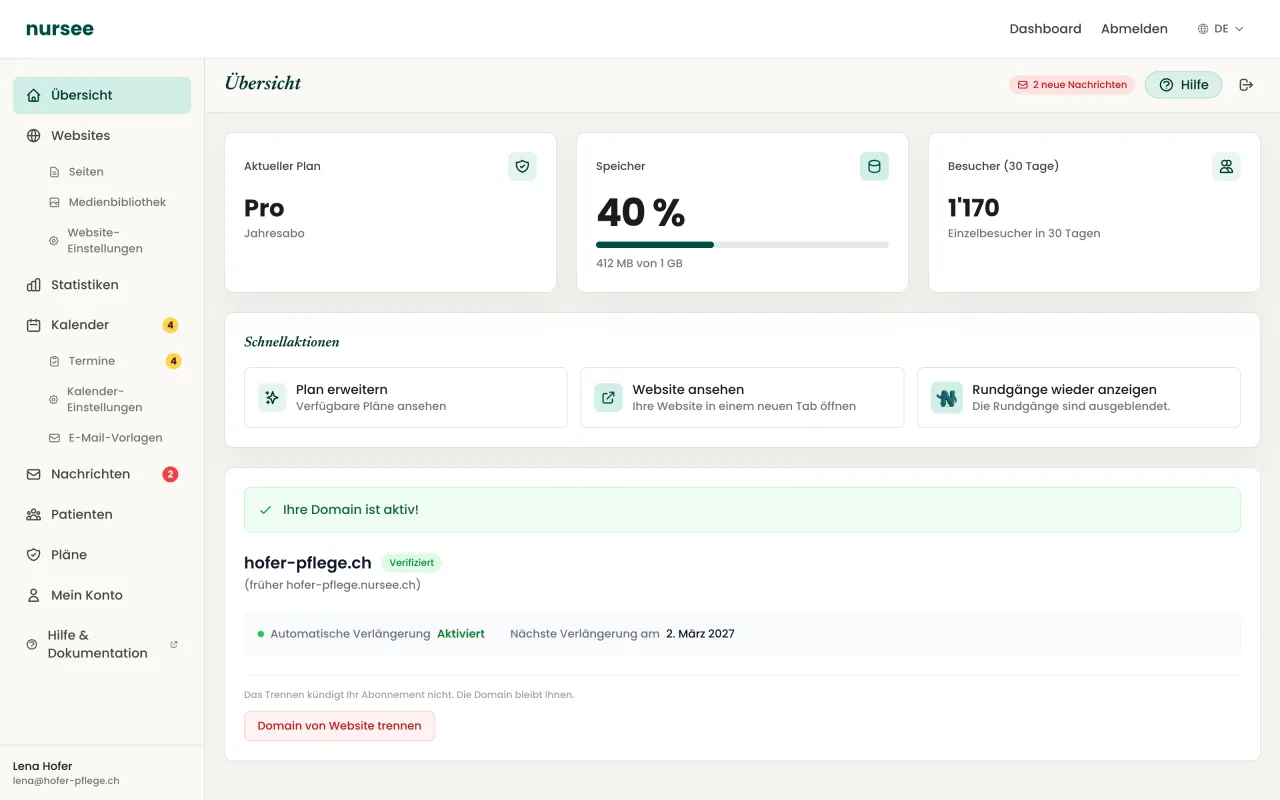Screen dimensions: 1280x800
Task: Click the mascot icon on Rundgänge wieder anzeigen
Action: tap(947, 397)
